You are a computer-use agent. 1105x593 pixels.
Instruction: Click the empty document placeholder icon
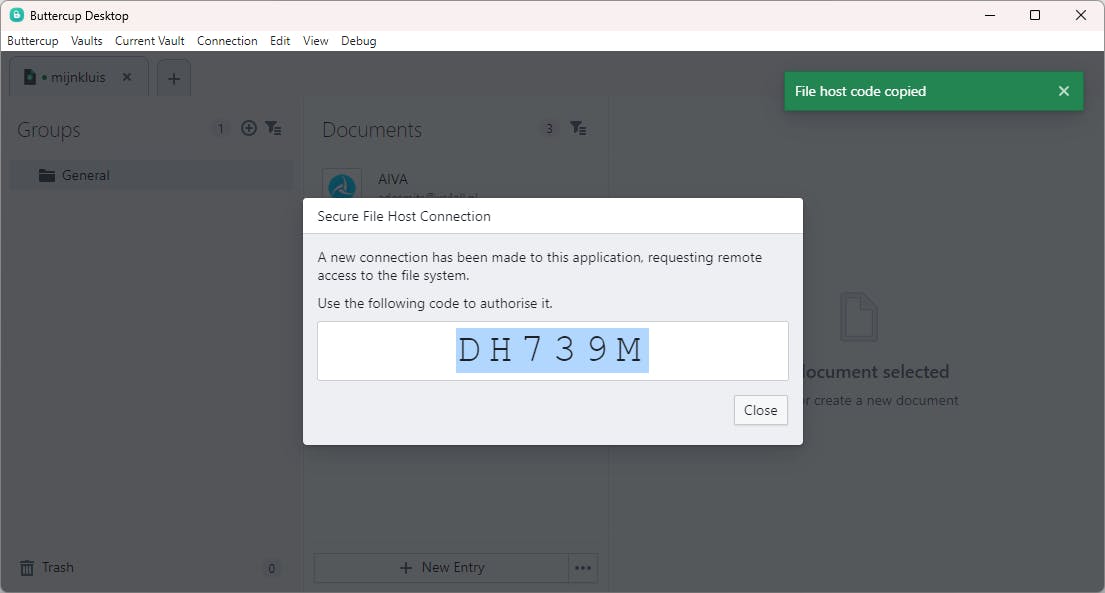[x=859, y=317]
